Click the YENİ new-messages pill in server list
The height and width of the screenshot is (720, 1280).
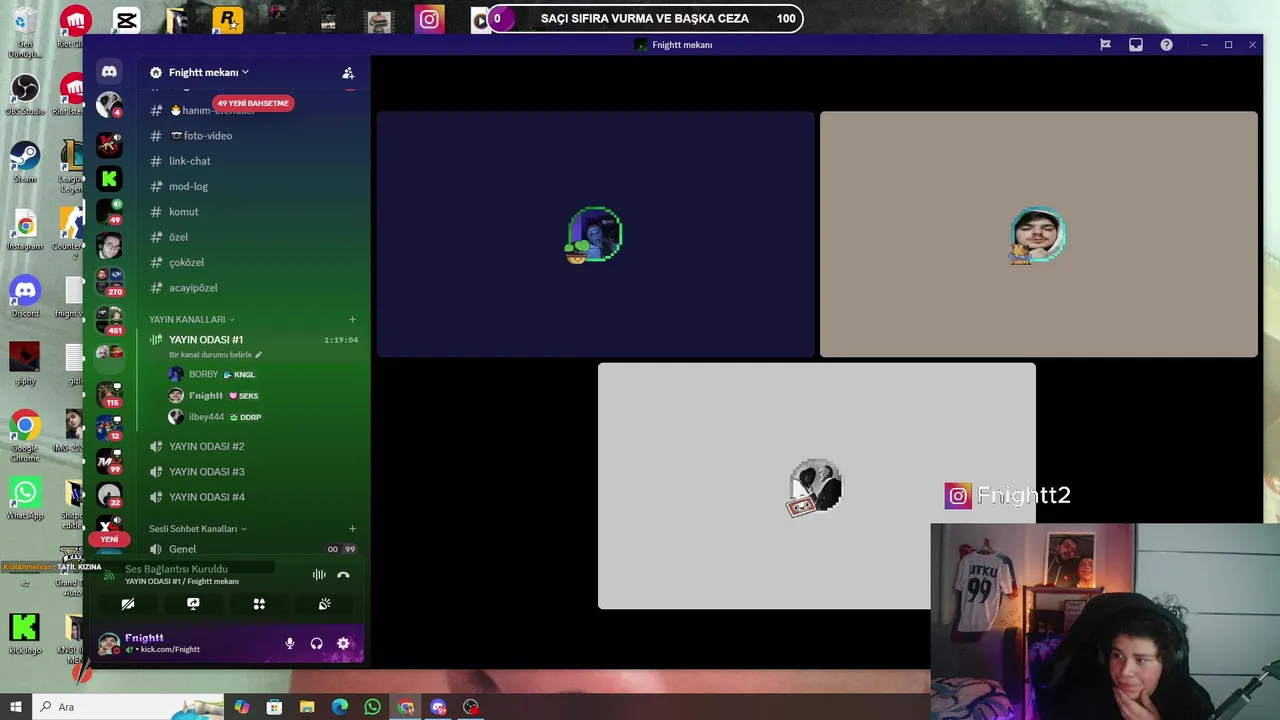pyautogui.click(x=109, y=539)
